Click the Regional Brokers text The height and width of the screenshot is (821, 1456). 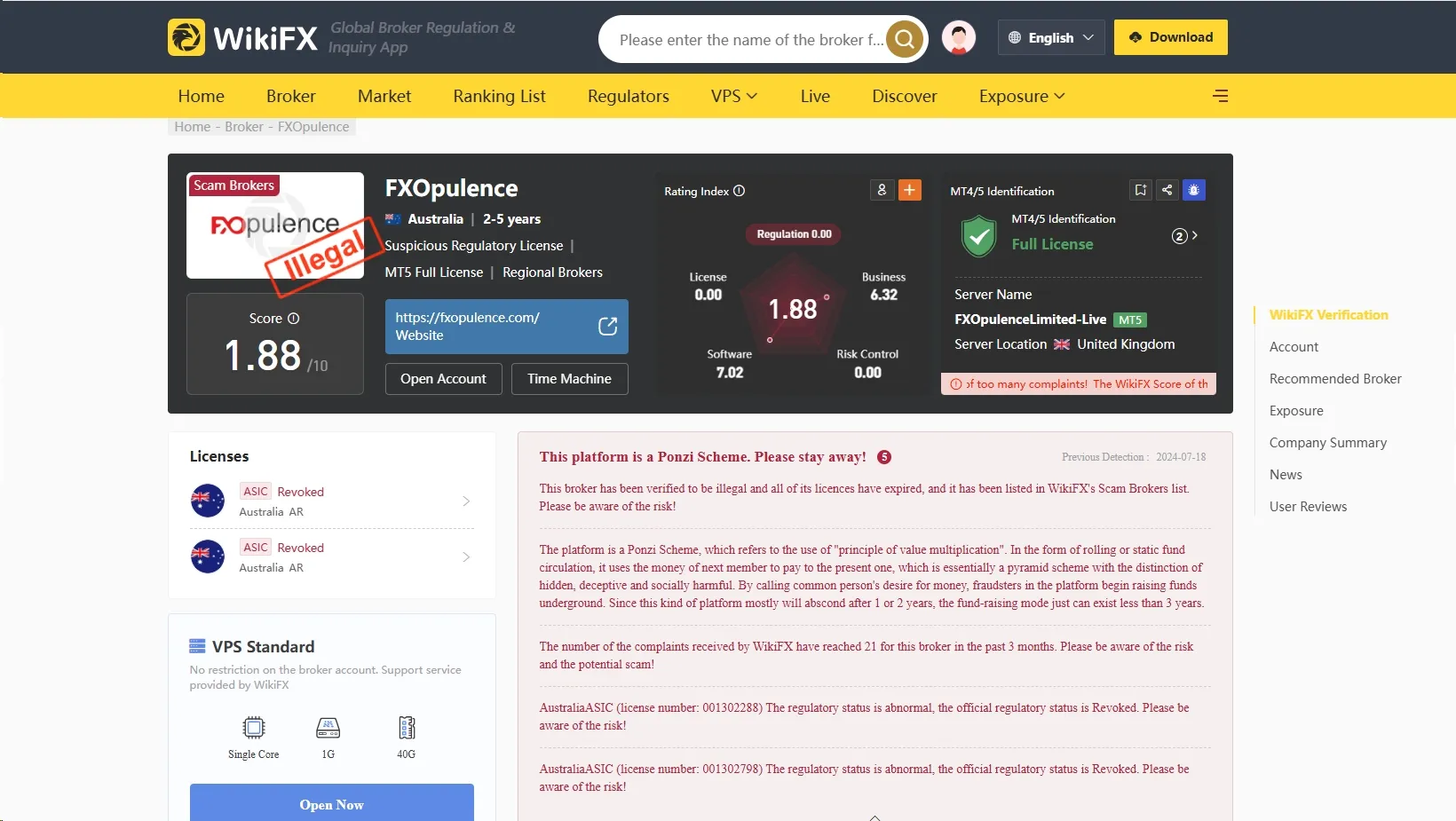coord(552,272)
